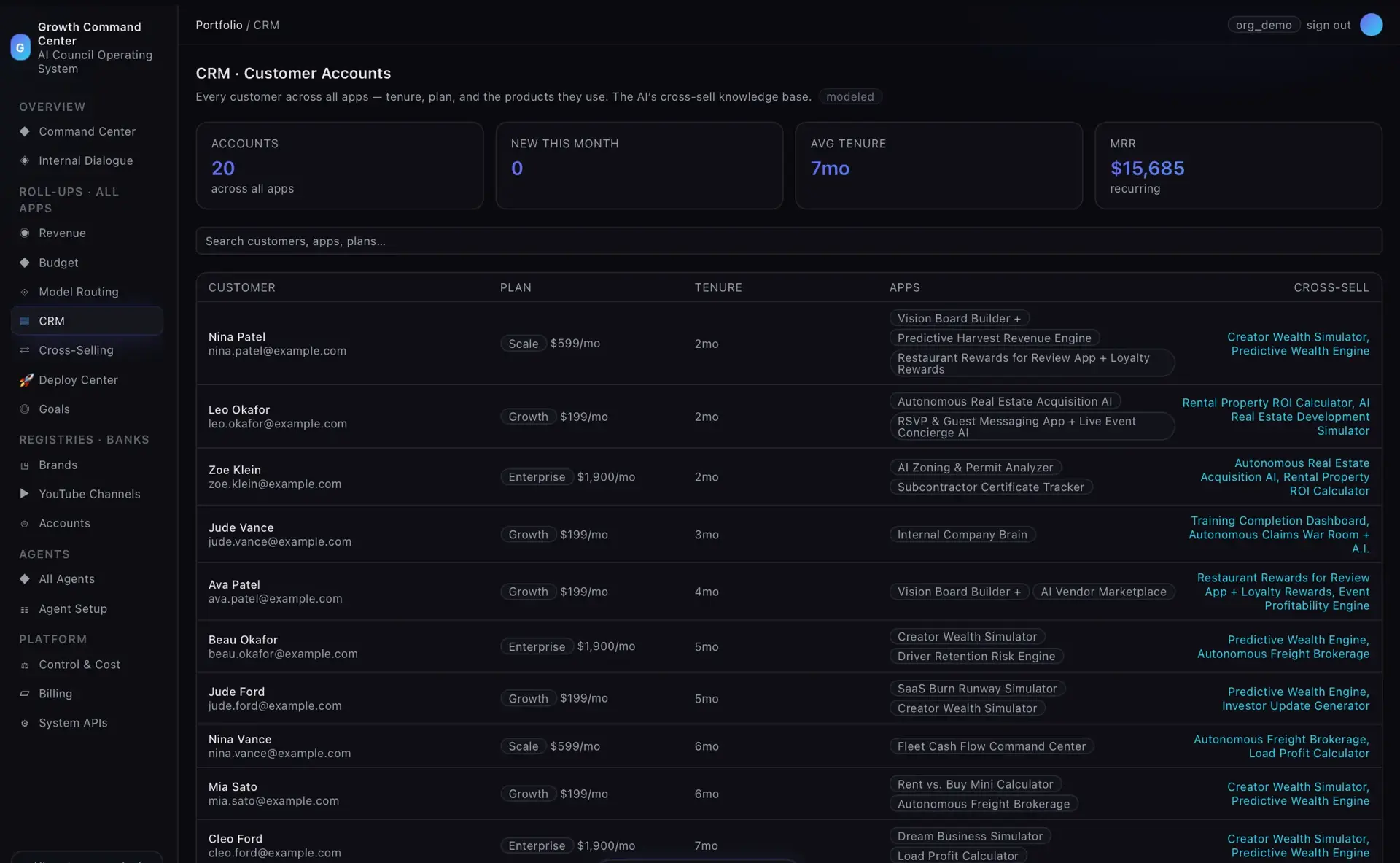1400x863 pixels.
Task: Select Billing in Platform section
Action: click(87, 694)
